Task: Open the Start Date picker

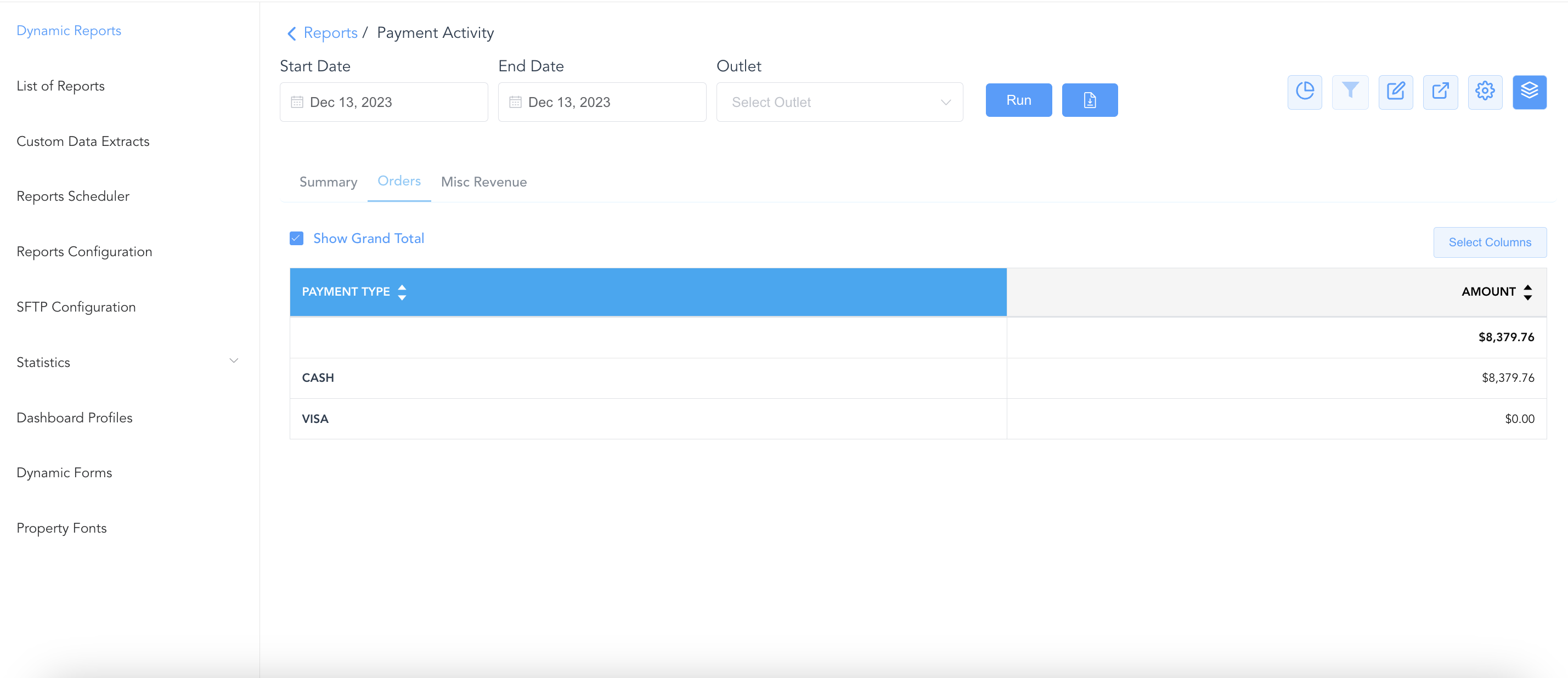Action: click(383, 102)
